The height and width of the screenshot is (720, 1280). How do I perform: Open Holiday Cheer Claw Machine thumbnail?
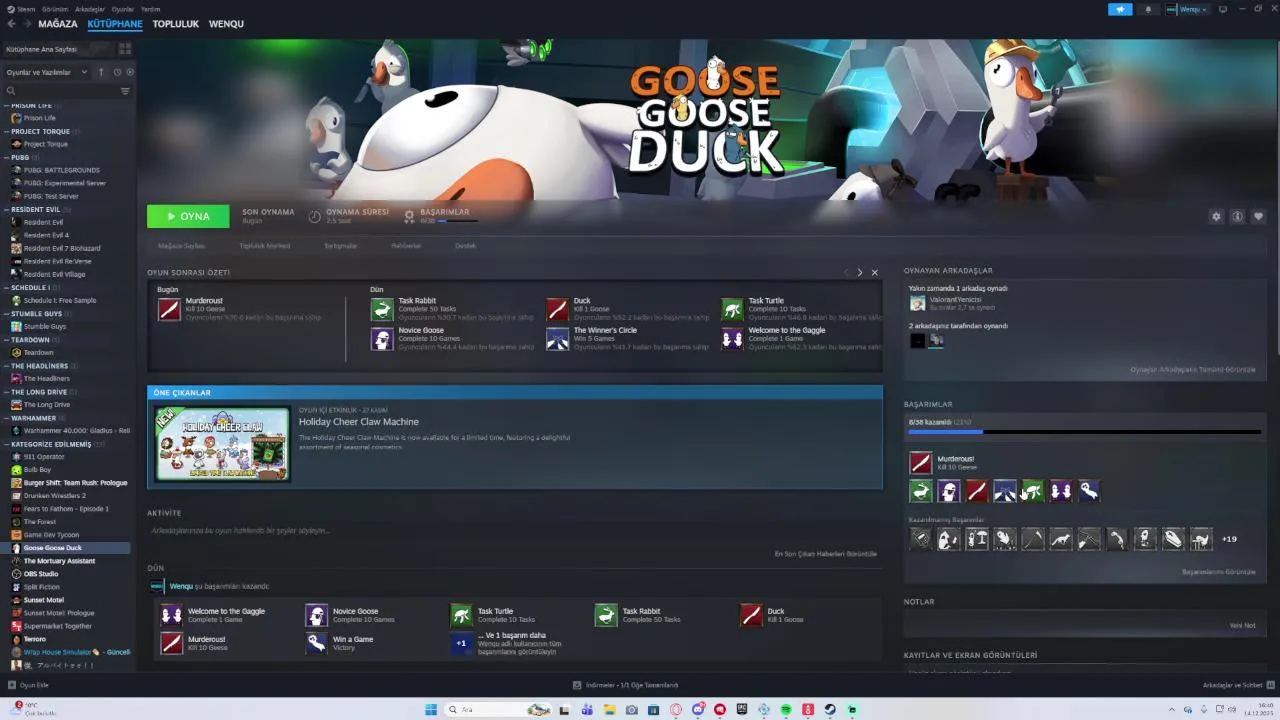(223, 444)
